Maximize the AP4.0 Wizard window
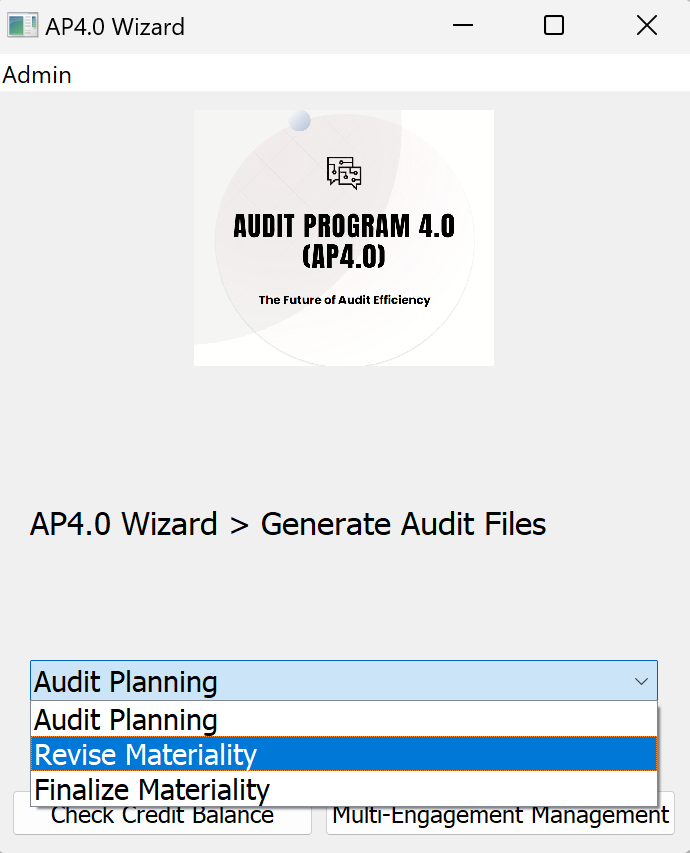This screenshot has height=853, width=690. coord(554,26)
